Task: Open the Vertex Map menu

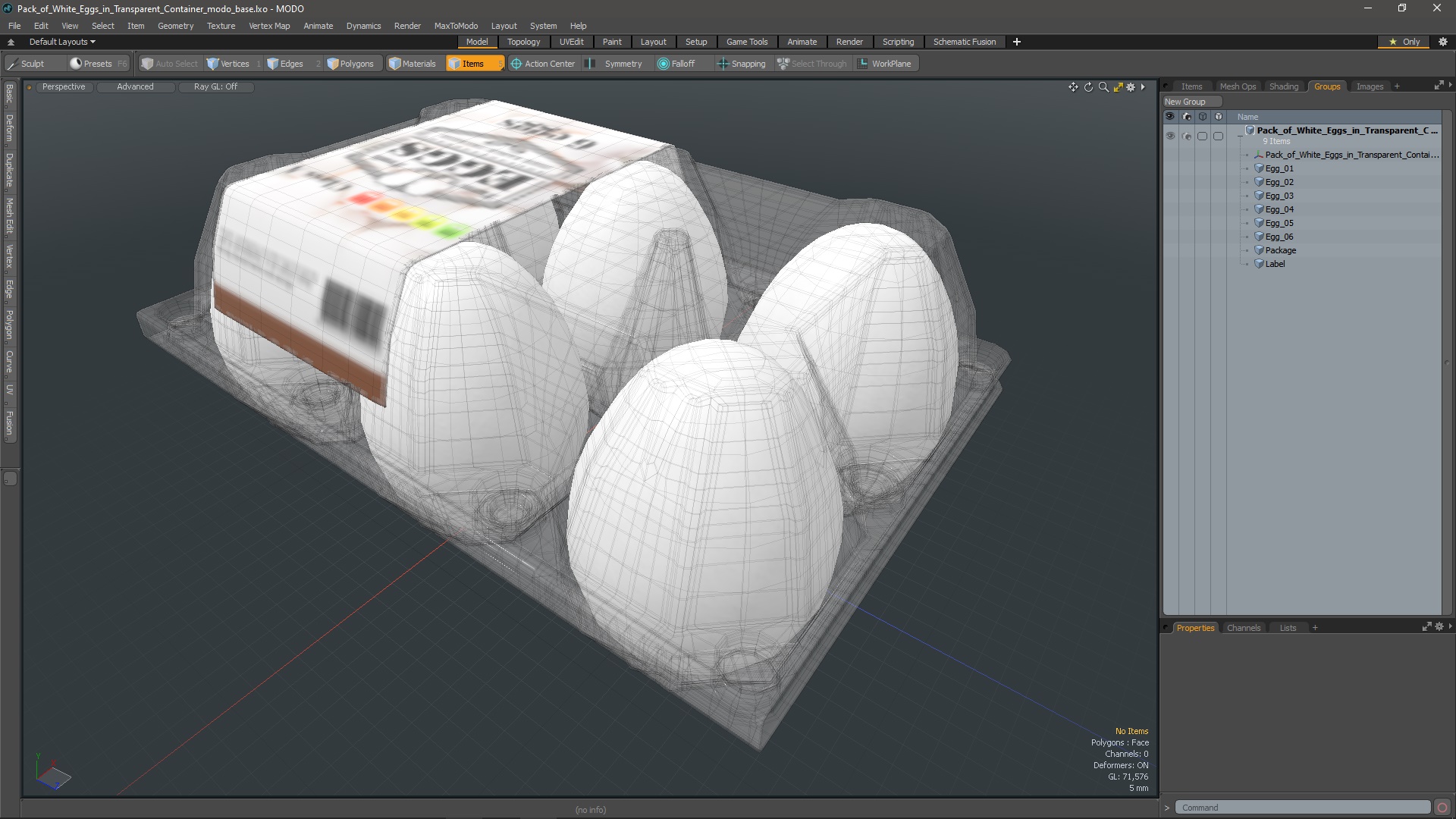Action: coord(269,26)
